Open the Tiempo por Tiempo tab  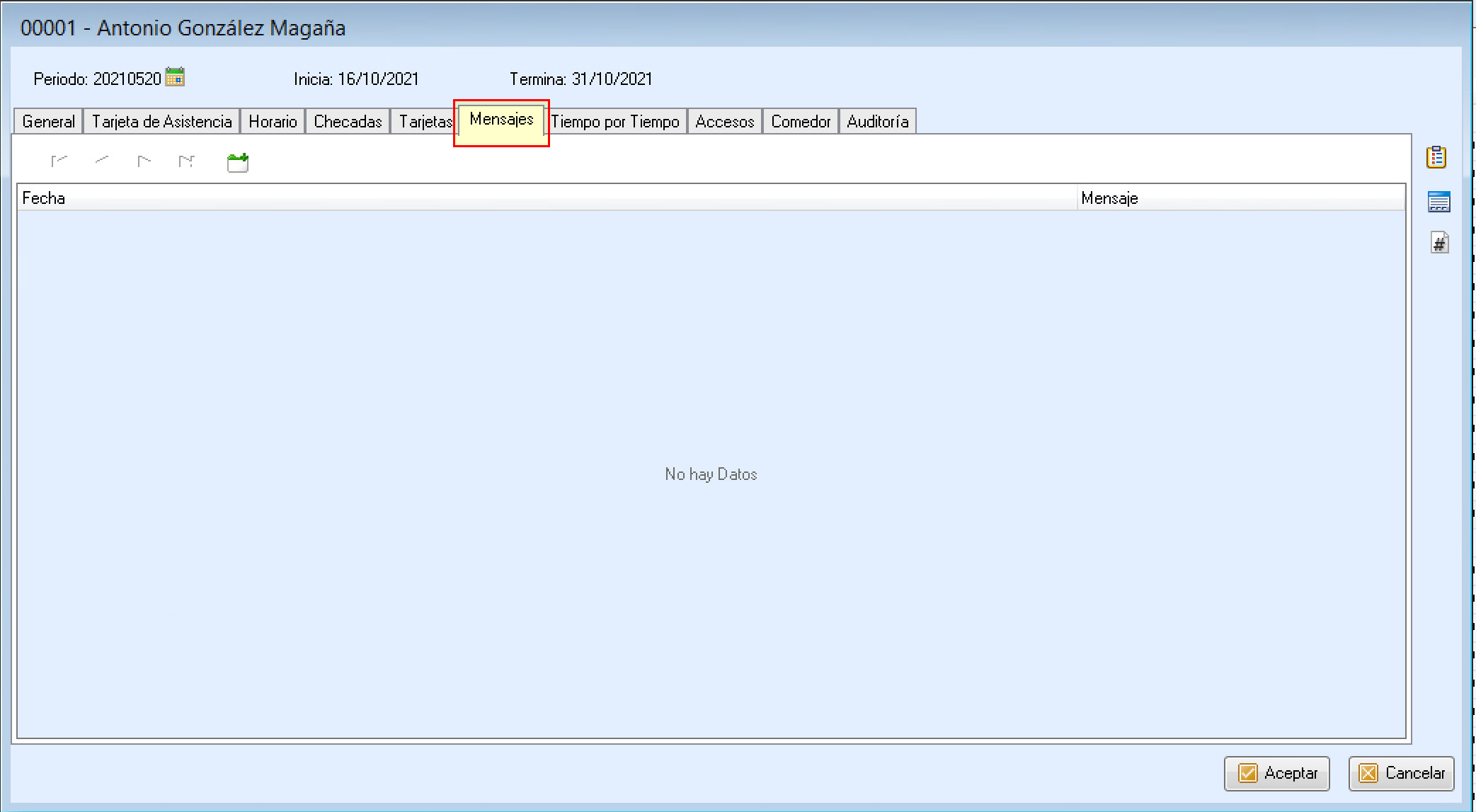pos(615,122)
